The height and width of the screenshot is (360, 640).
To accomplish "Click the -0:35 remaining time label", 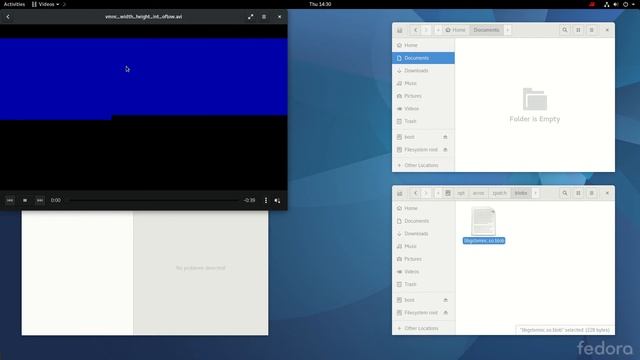I will tap(249, 200).
